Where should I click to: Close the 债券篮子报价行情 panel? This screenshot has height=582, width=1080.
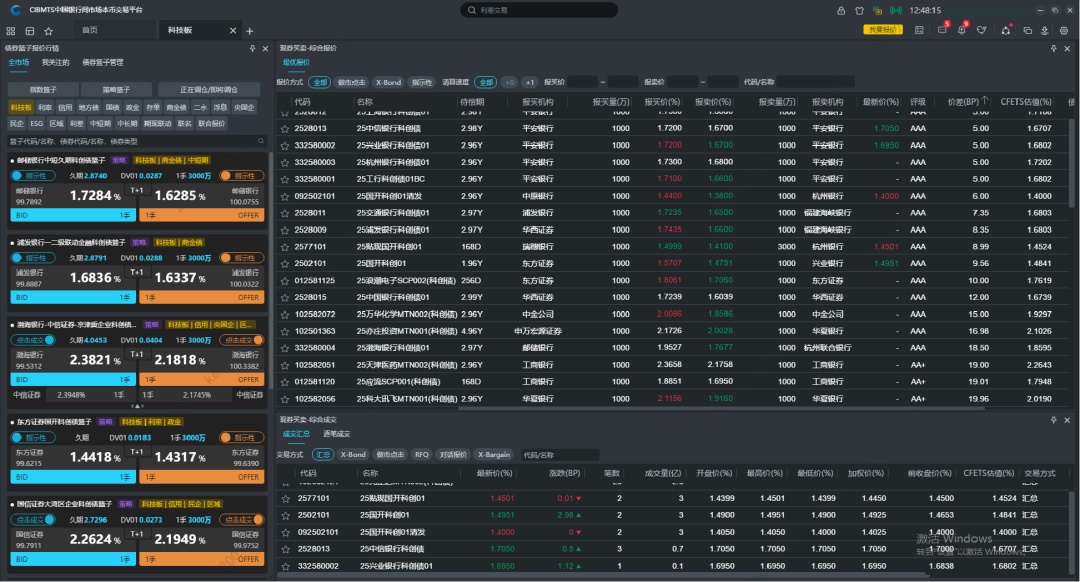click(x=265, y=48)
